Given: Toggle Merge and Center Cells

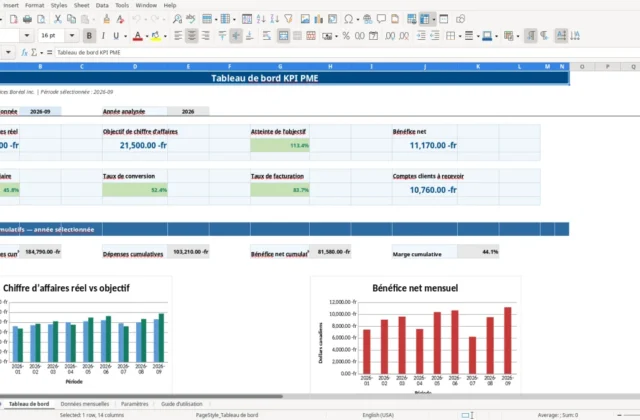Looking at the screenshot, I should [x=283, y=36].
